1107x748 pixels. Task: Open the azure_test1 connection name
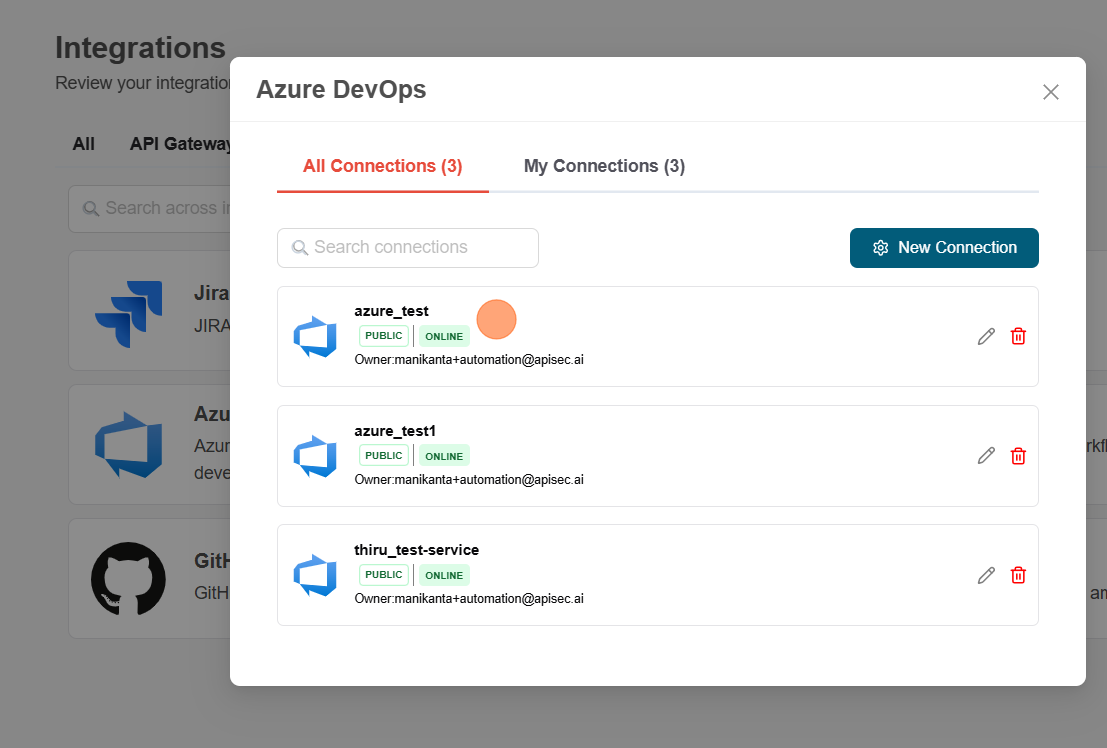click(x=395, y=431)
